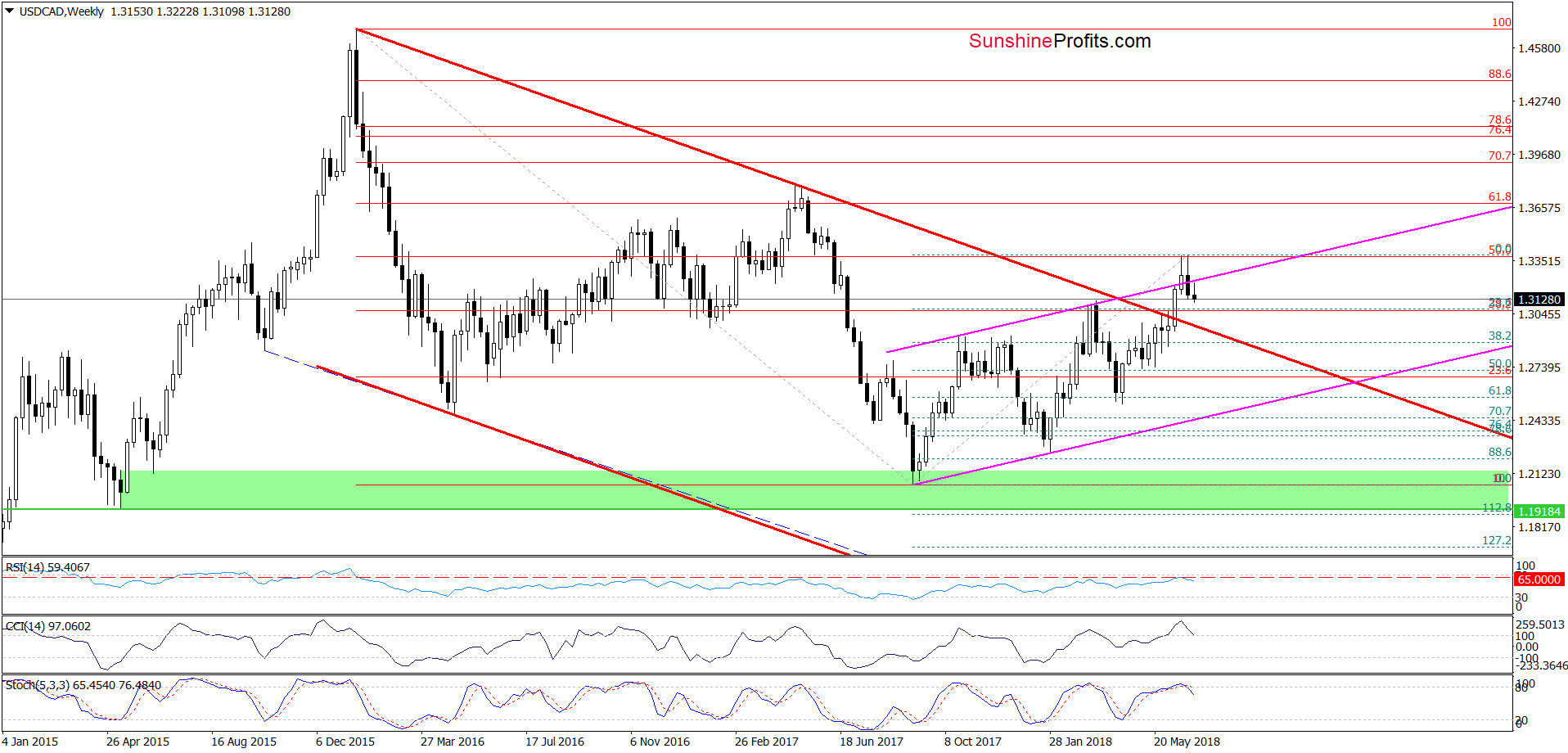The image size is (1568, 753).
Task: Click the 1.30455 price axis label
Action: [1539, 314]
